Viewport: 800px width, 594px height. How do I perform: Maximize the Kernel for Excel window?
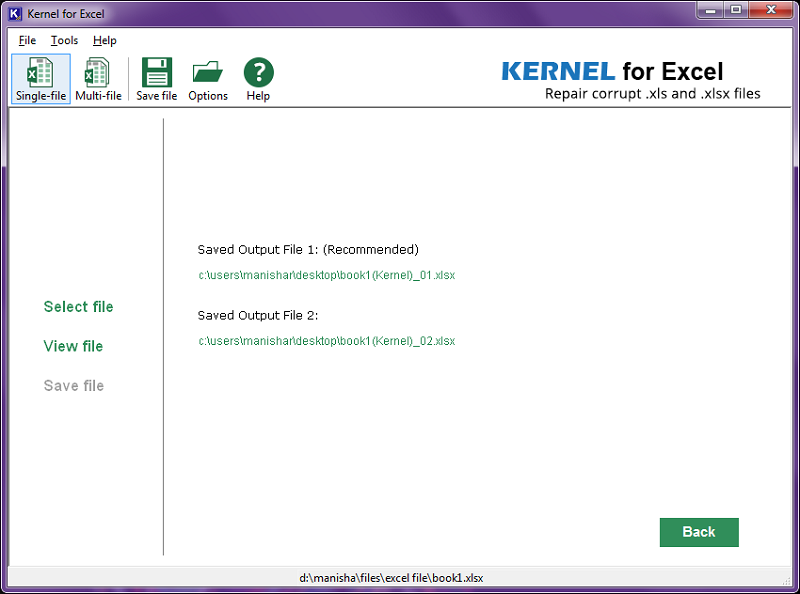tap(736, 10)
